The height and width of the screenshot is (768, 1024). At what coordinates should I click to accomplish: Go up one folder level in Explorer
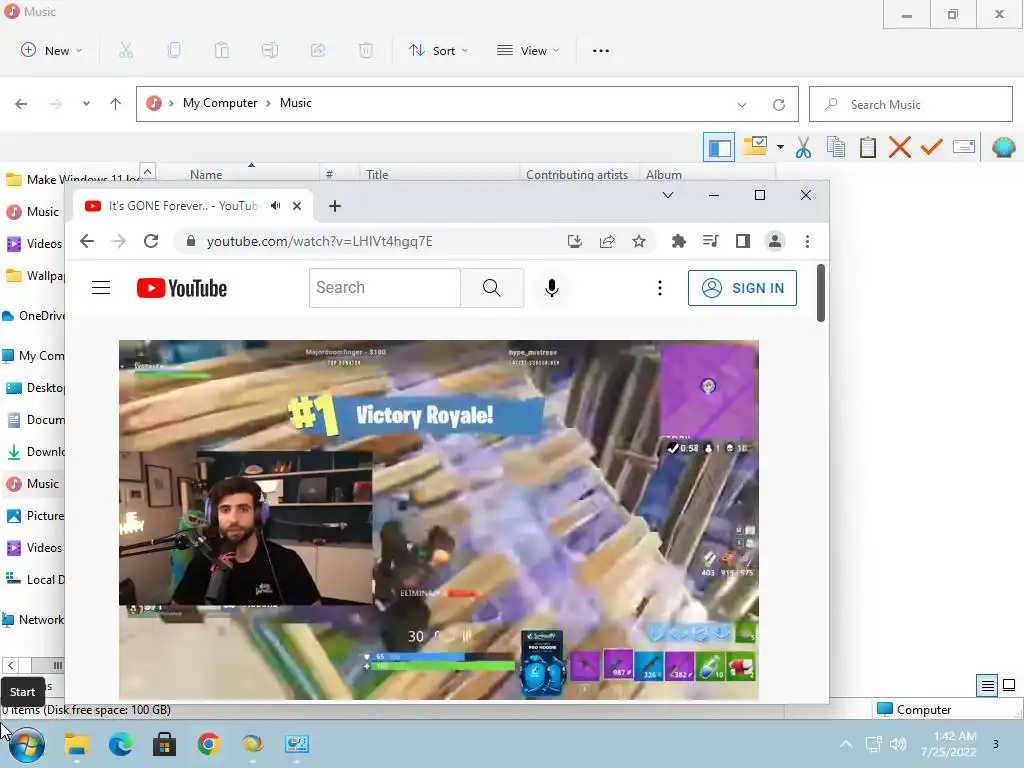tap(116, 104)
